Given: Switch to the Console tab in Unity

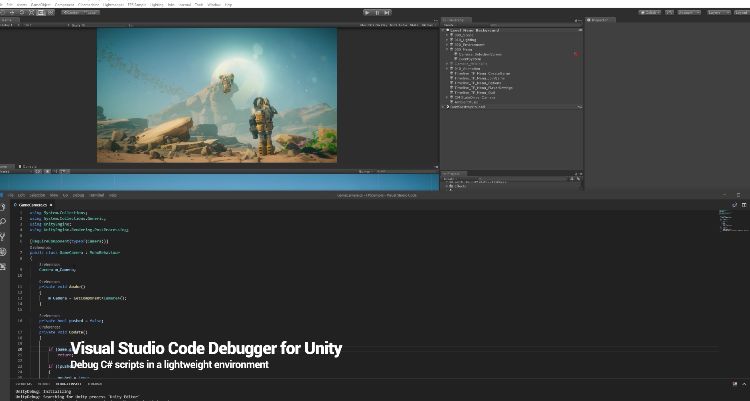Looking at the screenshot, I should tap(28, 167).
